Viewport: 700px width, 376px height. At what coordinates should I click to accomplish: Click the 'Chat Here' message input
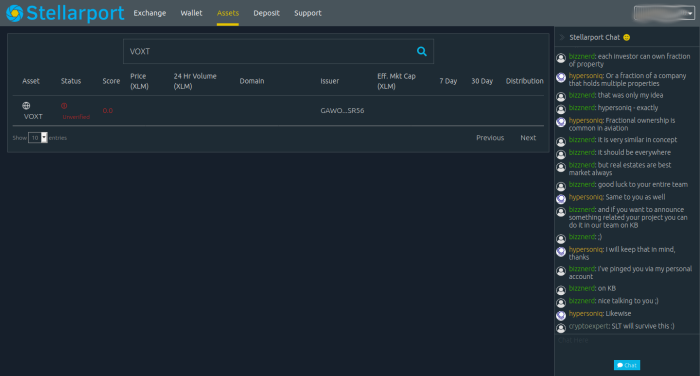coord(627,340)
